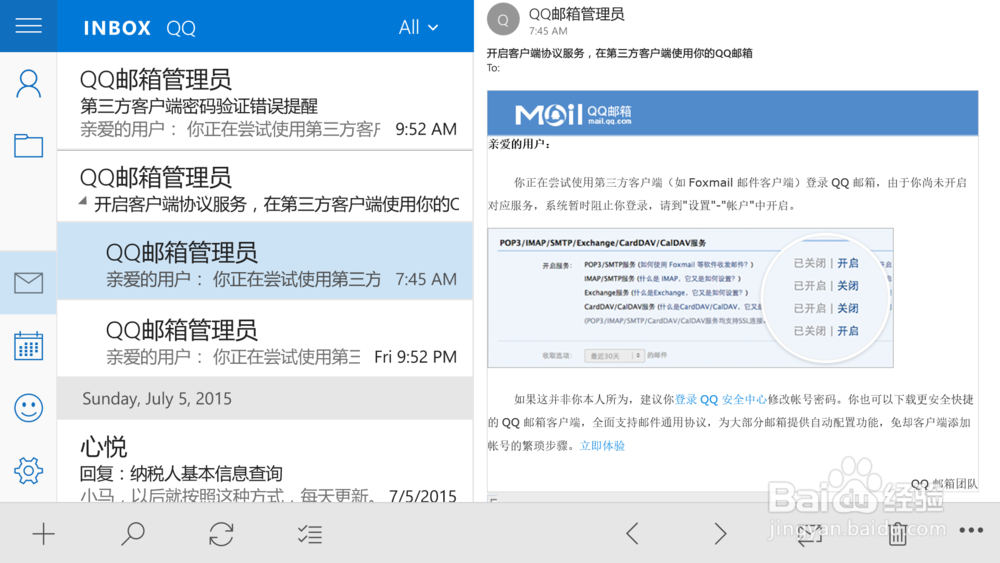Select the 7:45 AM message
Screen dimensions: 1000x563
[x=265, y=261]
